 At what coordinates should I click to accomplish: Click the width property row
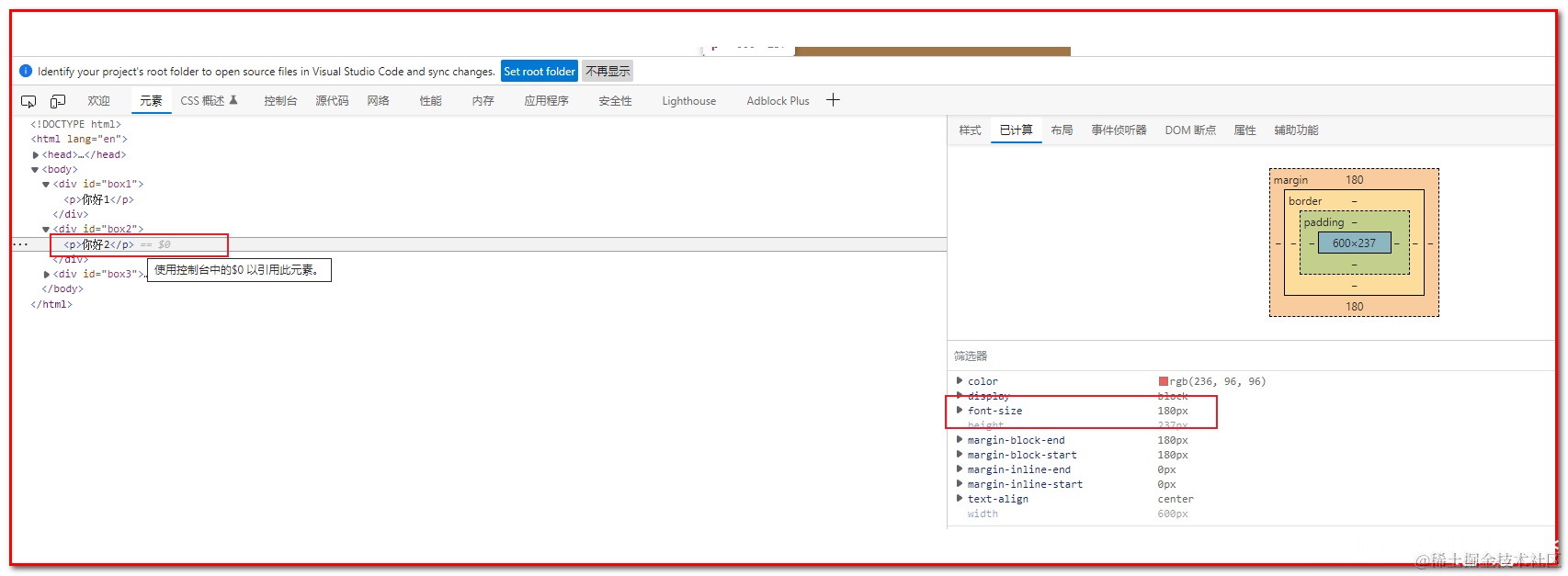[x=1250, y=514]
